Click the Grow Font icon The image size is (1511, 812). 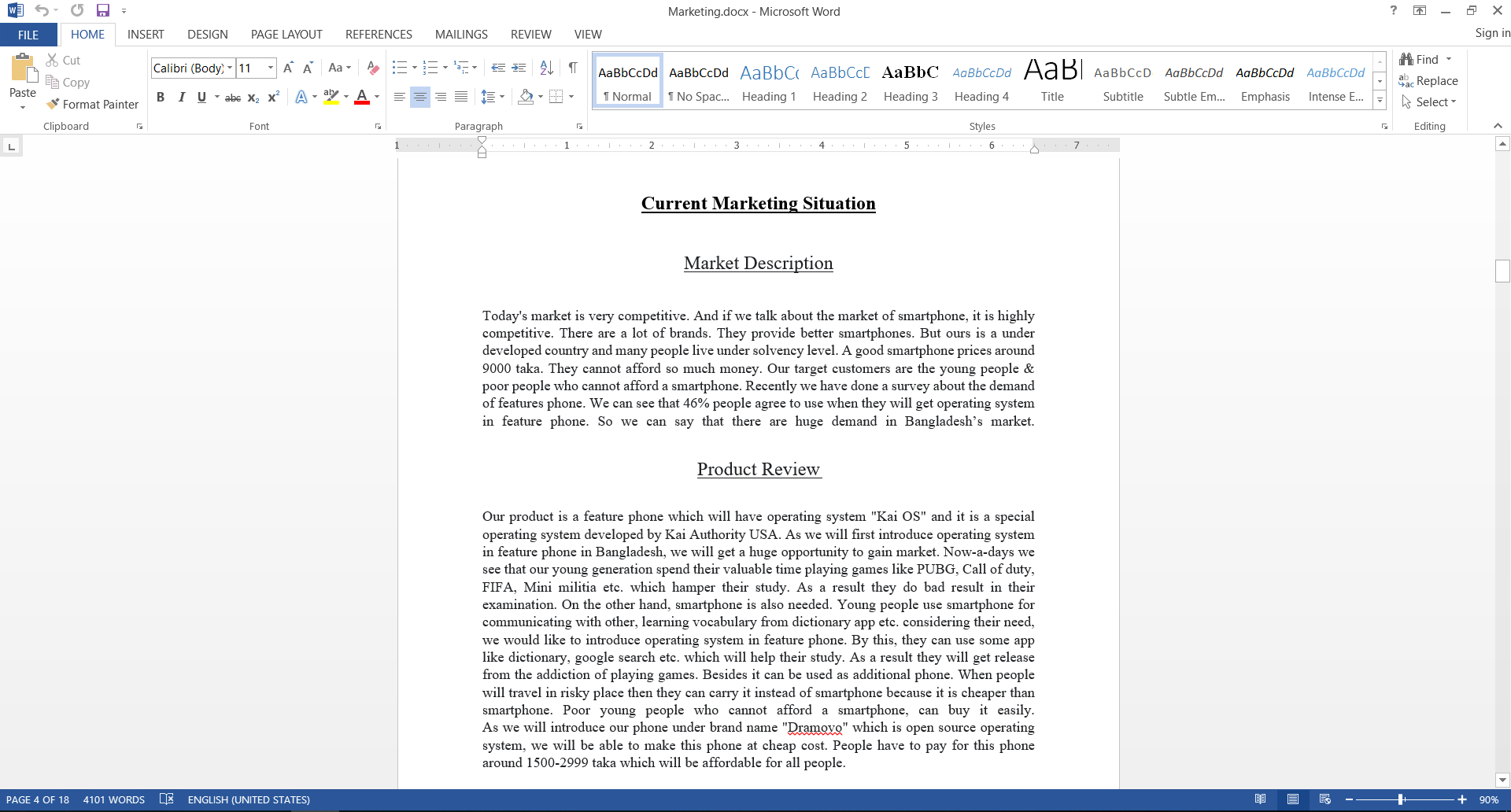288,68
